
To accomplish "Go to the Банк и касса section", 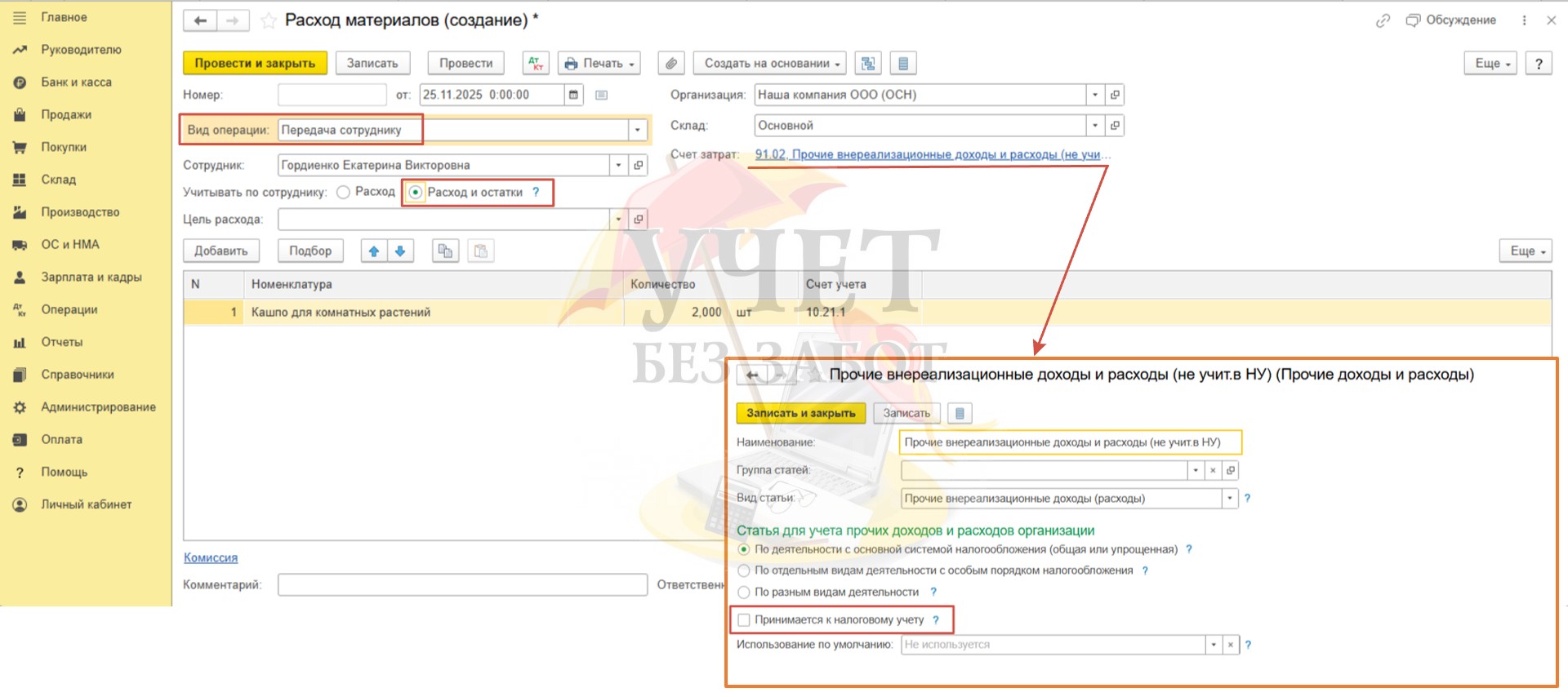I will pyautogui.click(x=76, y=82).
